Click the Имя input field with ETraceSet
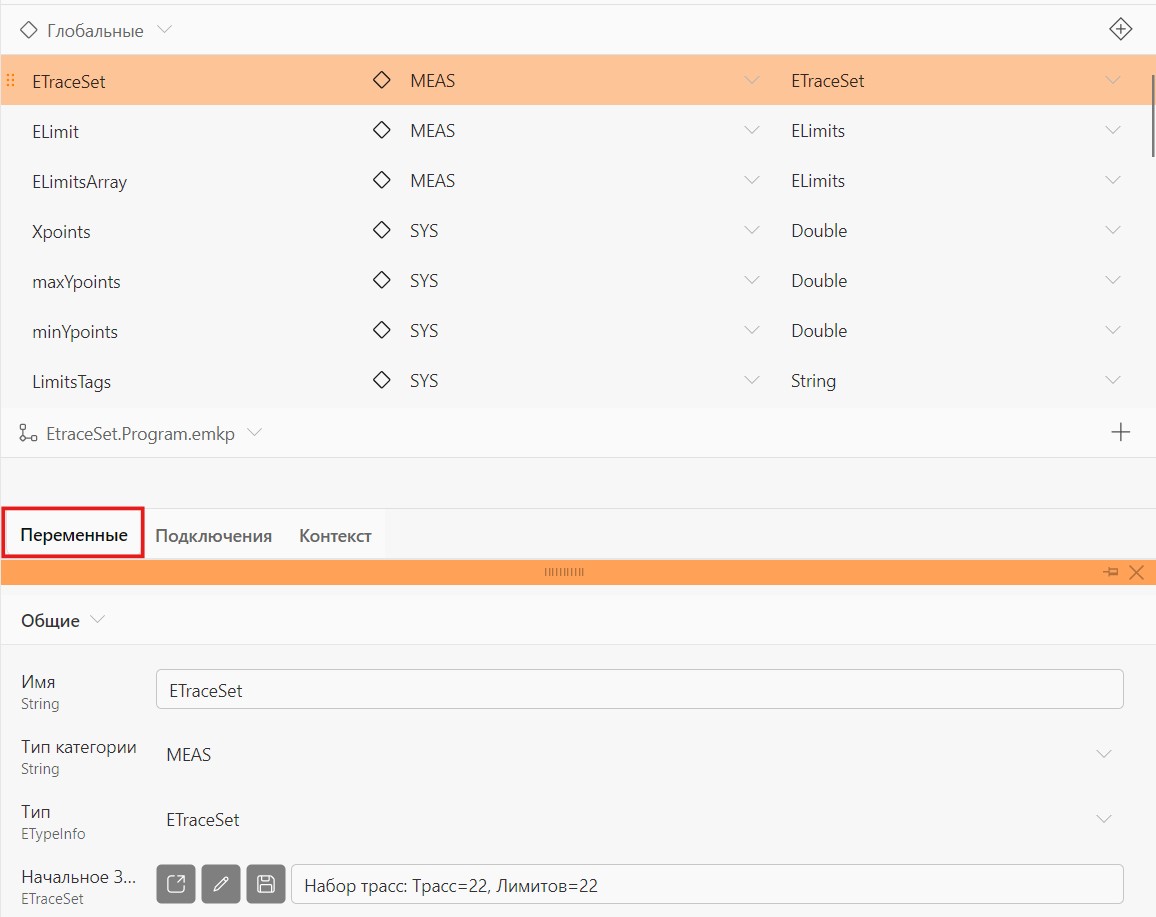 coord(639,689)
